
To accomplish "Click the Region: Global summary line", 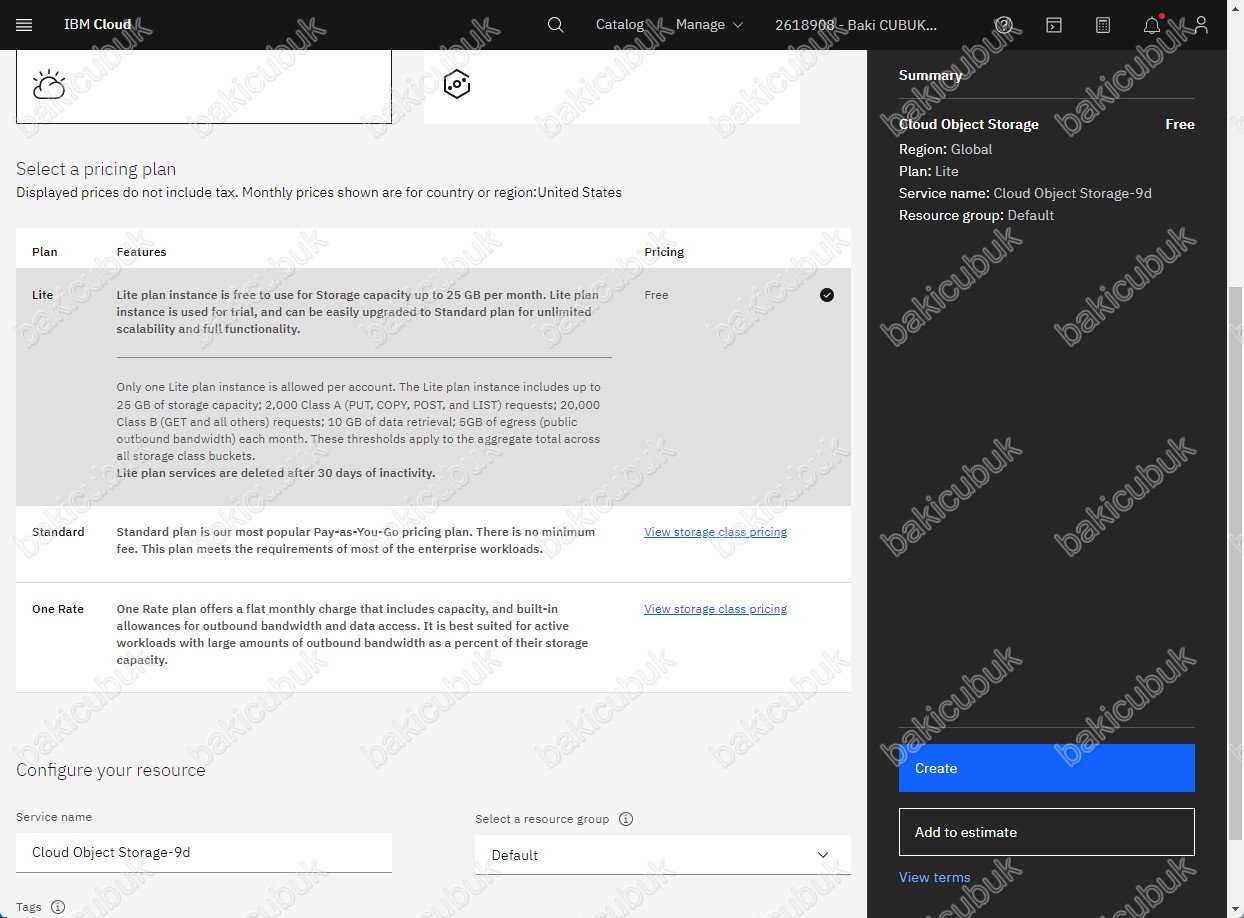I will point(945,149).
